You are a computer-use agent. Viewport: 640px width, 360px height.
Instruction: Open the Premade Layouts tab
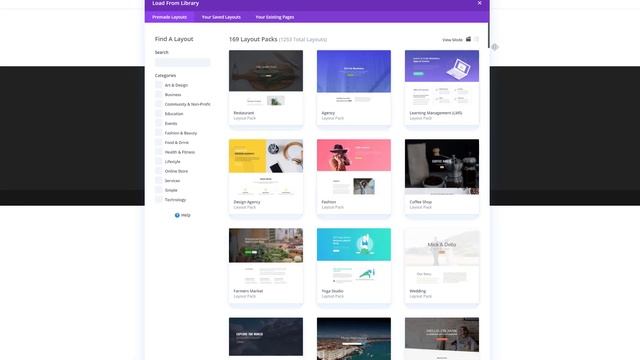[169, 17]
